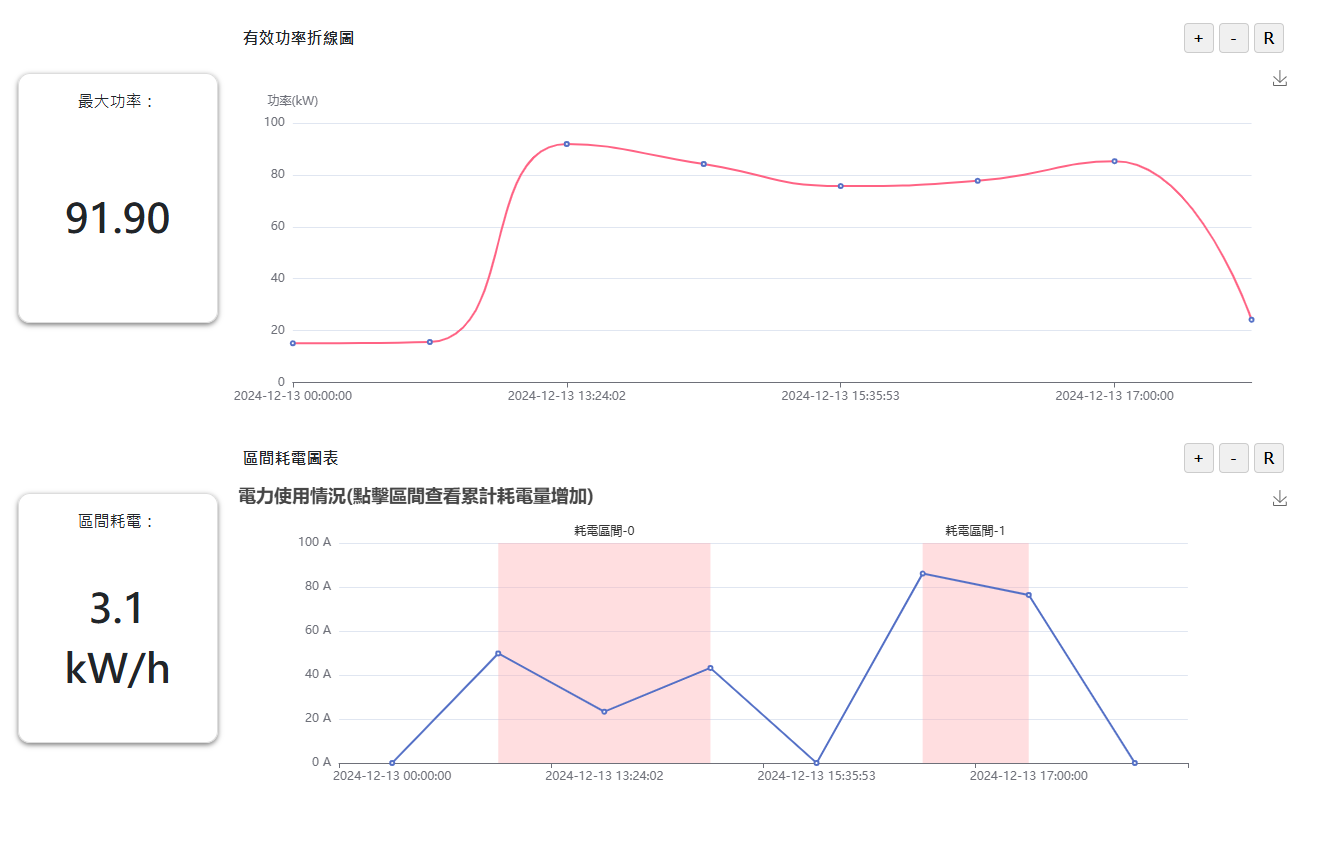1317x848 pixels.
Task: Open the 有效功率折線圖 chart title
Action: click(298, 38)
